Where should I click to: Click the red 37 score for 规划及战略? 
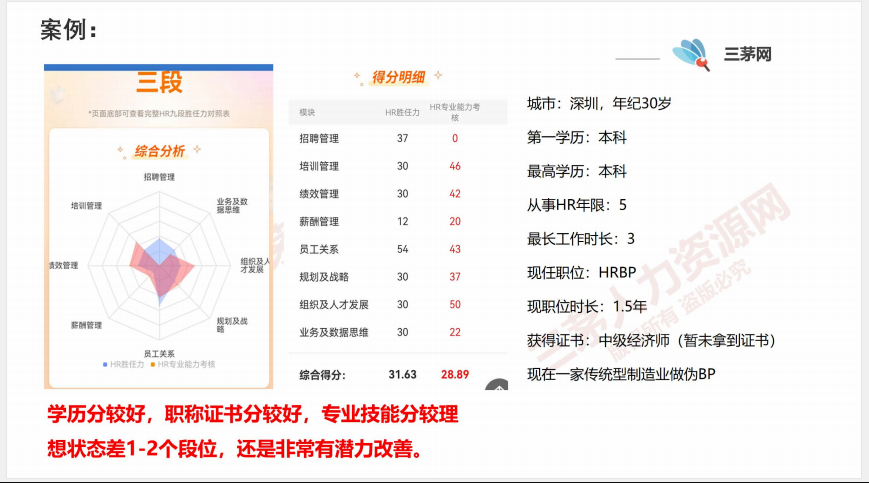pos(455,277)
